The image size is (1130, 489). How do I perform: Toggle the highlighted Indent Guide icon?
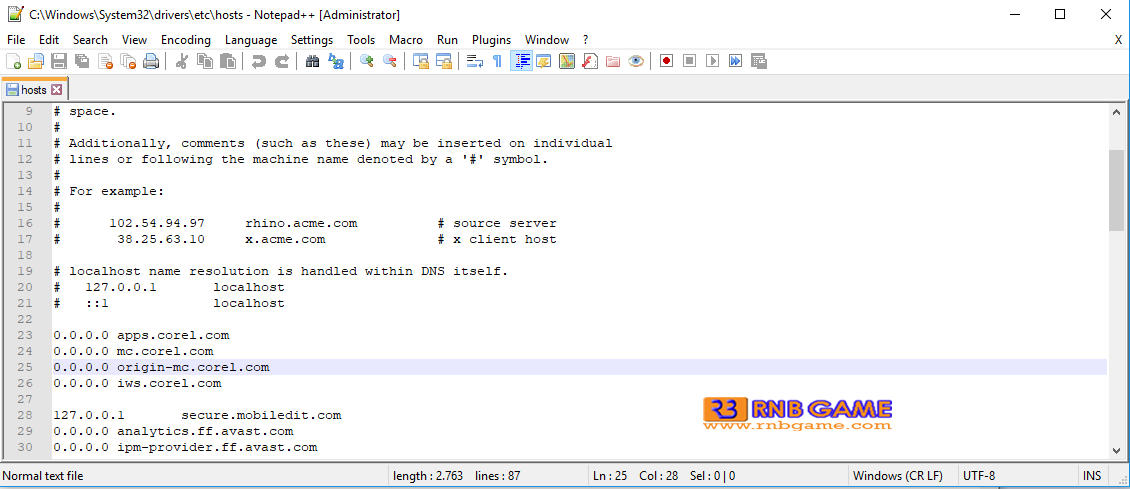521,61
